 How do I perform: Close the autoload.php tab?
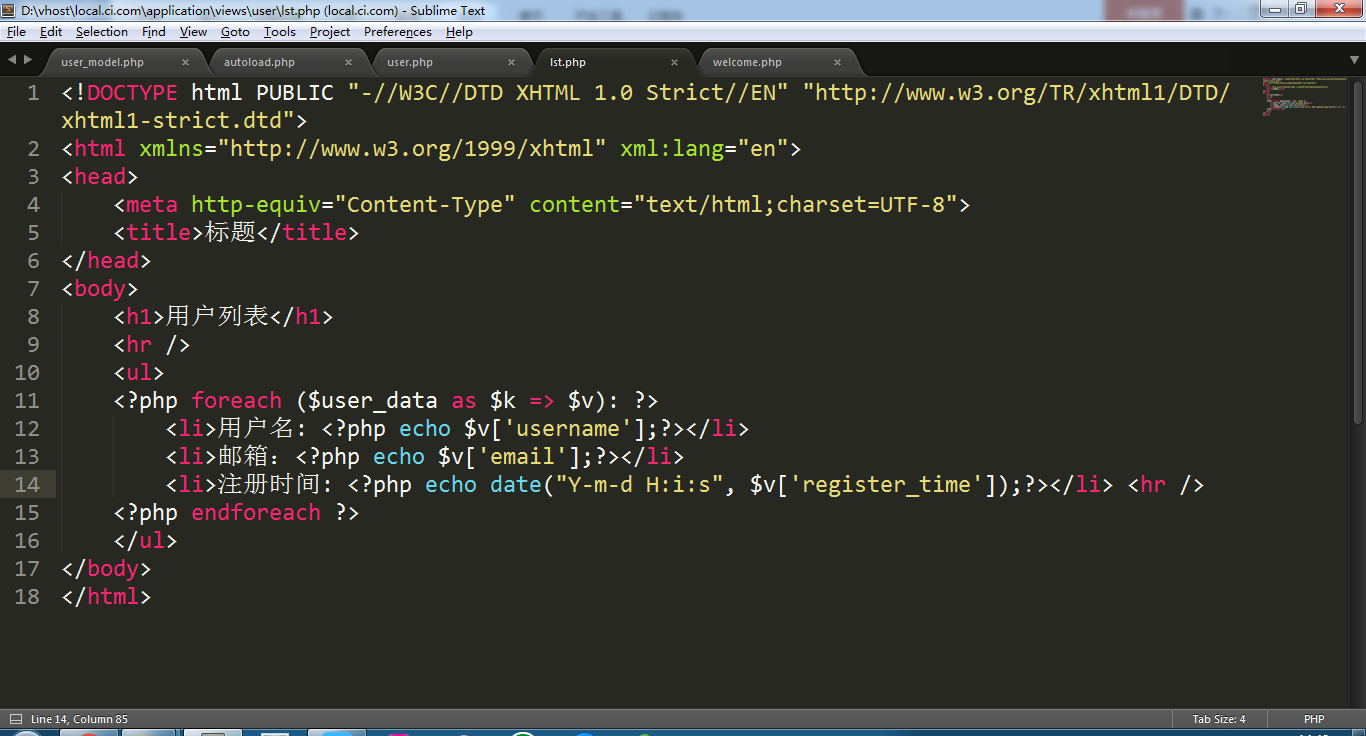pyautogui.click(x=349, y=62)
